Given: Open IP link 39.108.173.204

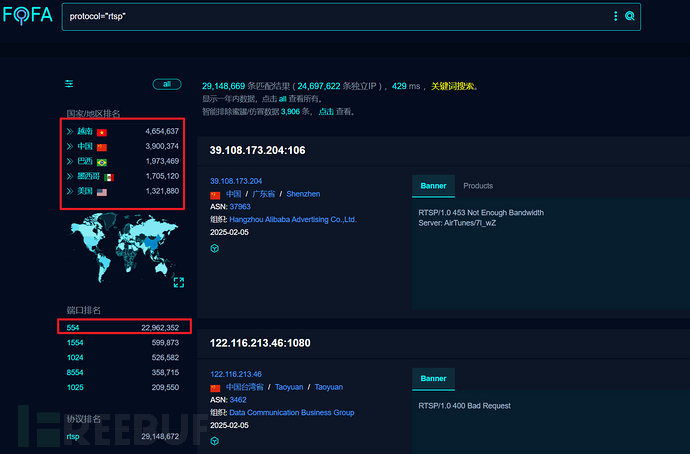Looking at the screenshot, I should tap(236, 181).
